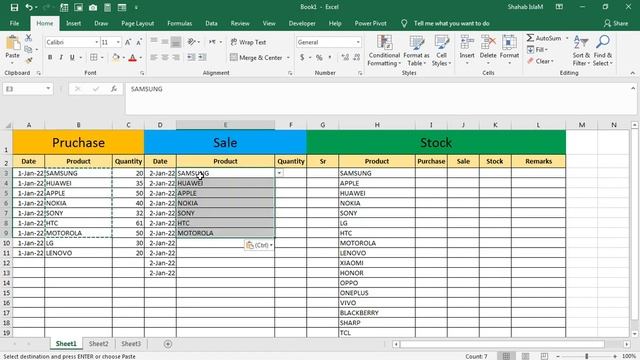
Task: Apply percent style
Action: tap(319, 58)
